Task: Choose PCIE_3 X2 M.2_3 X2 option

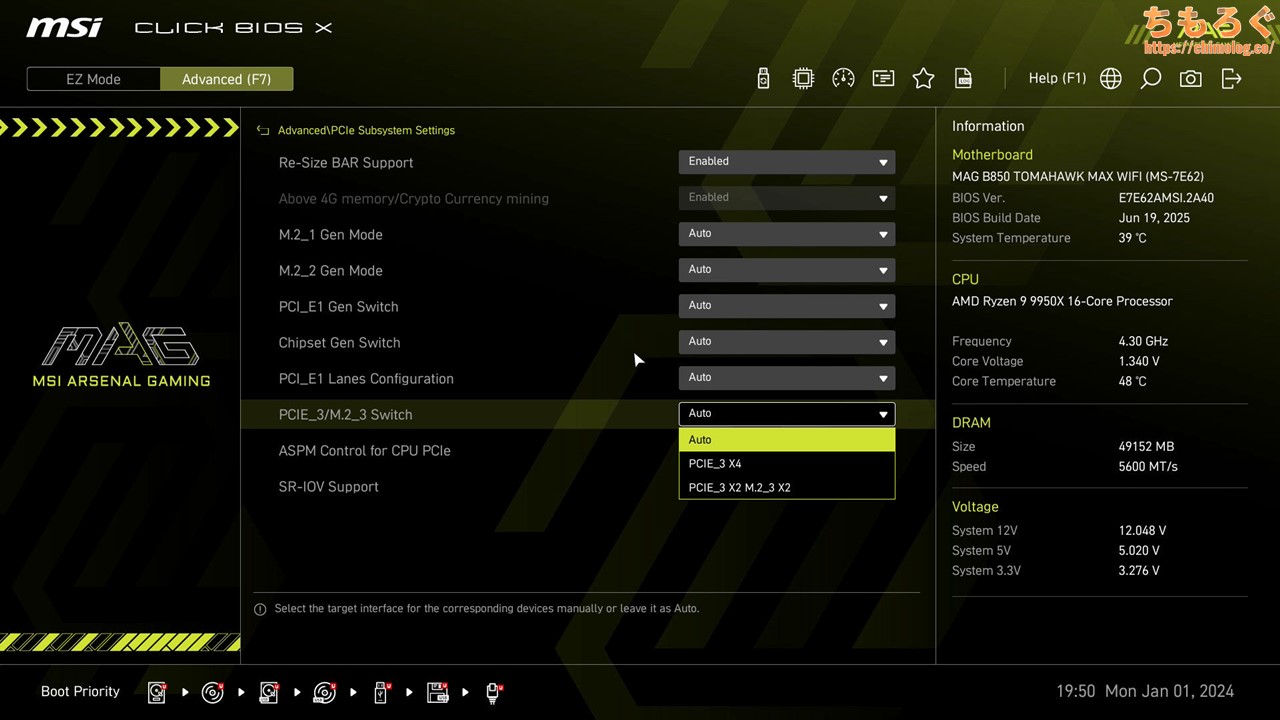Action: pyautogui.click(x=786, y=488)
